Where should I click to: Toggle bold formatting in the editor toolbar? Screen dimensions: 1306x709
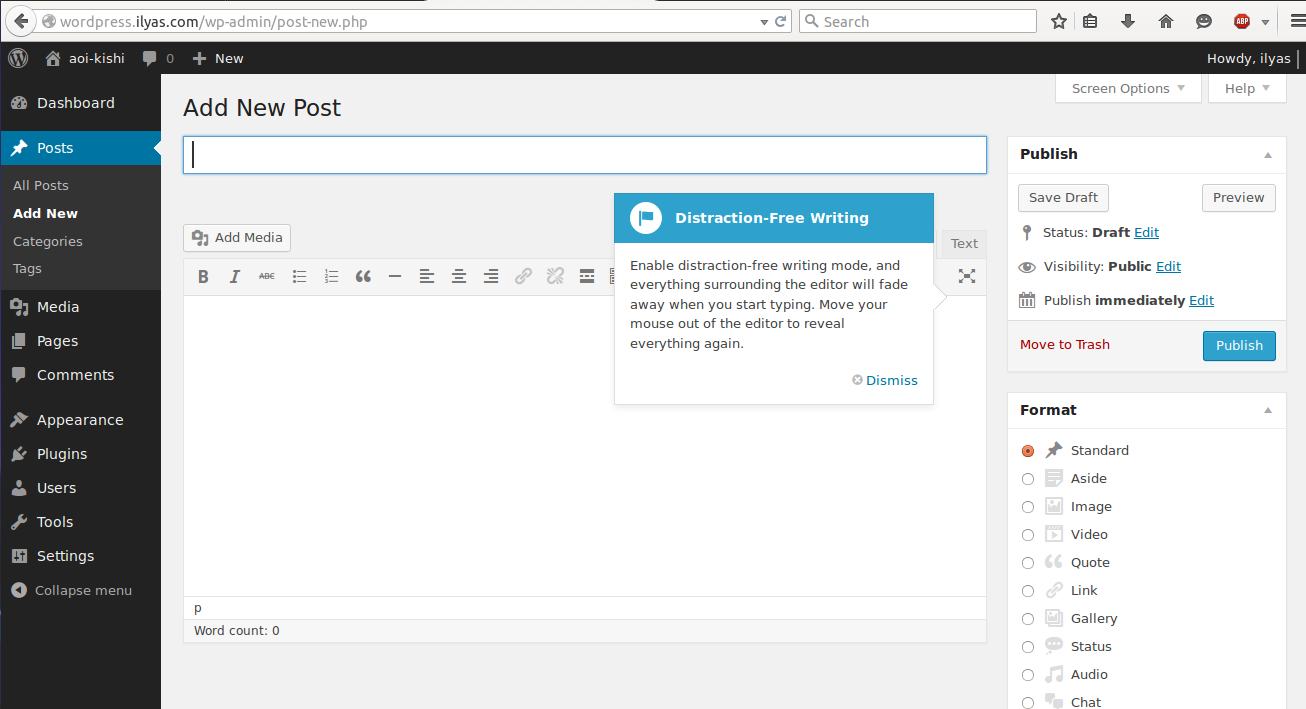tap(203, 277)
